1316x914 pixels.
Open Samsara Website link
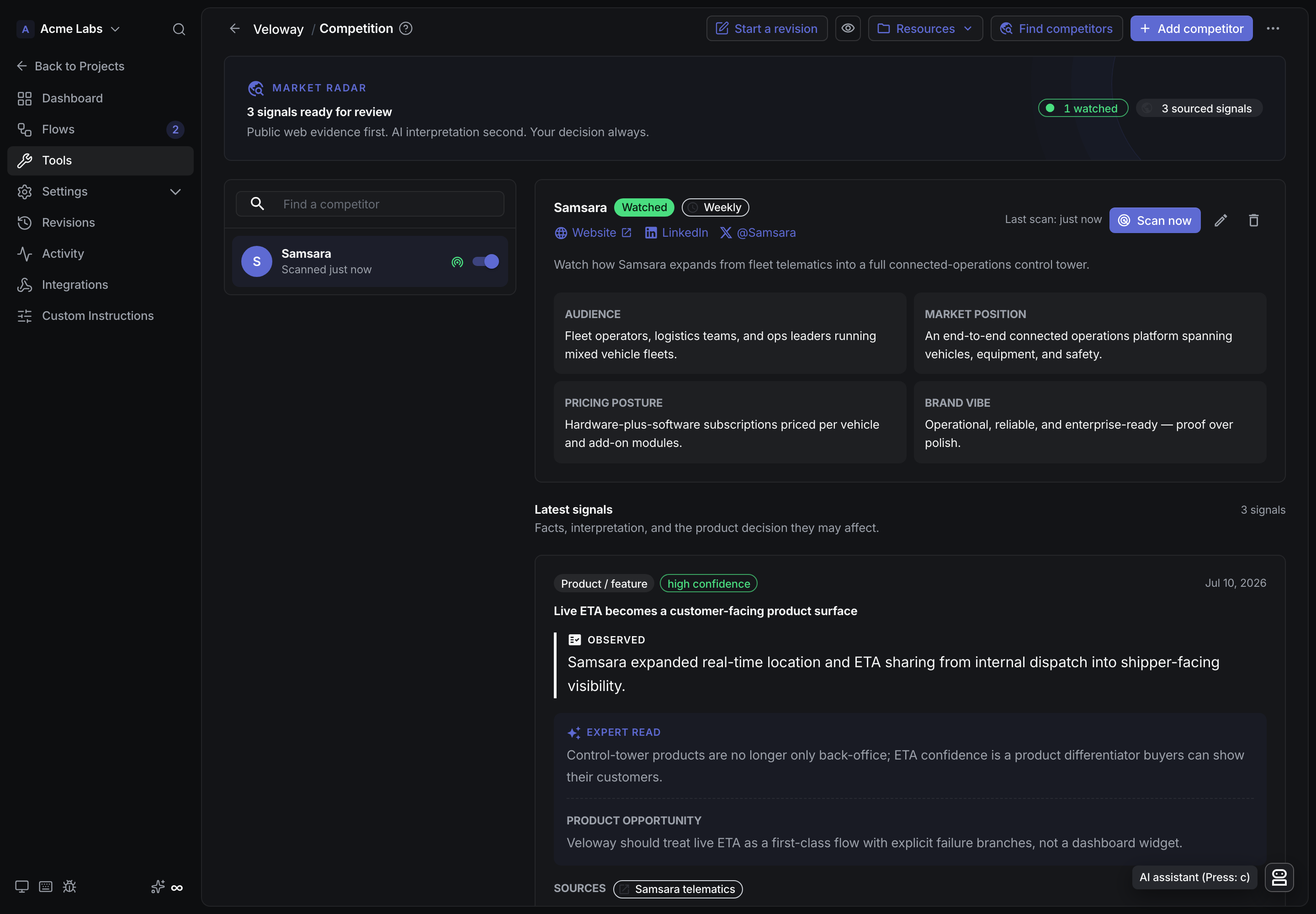click(593, 233)
